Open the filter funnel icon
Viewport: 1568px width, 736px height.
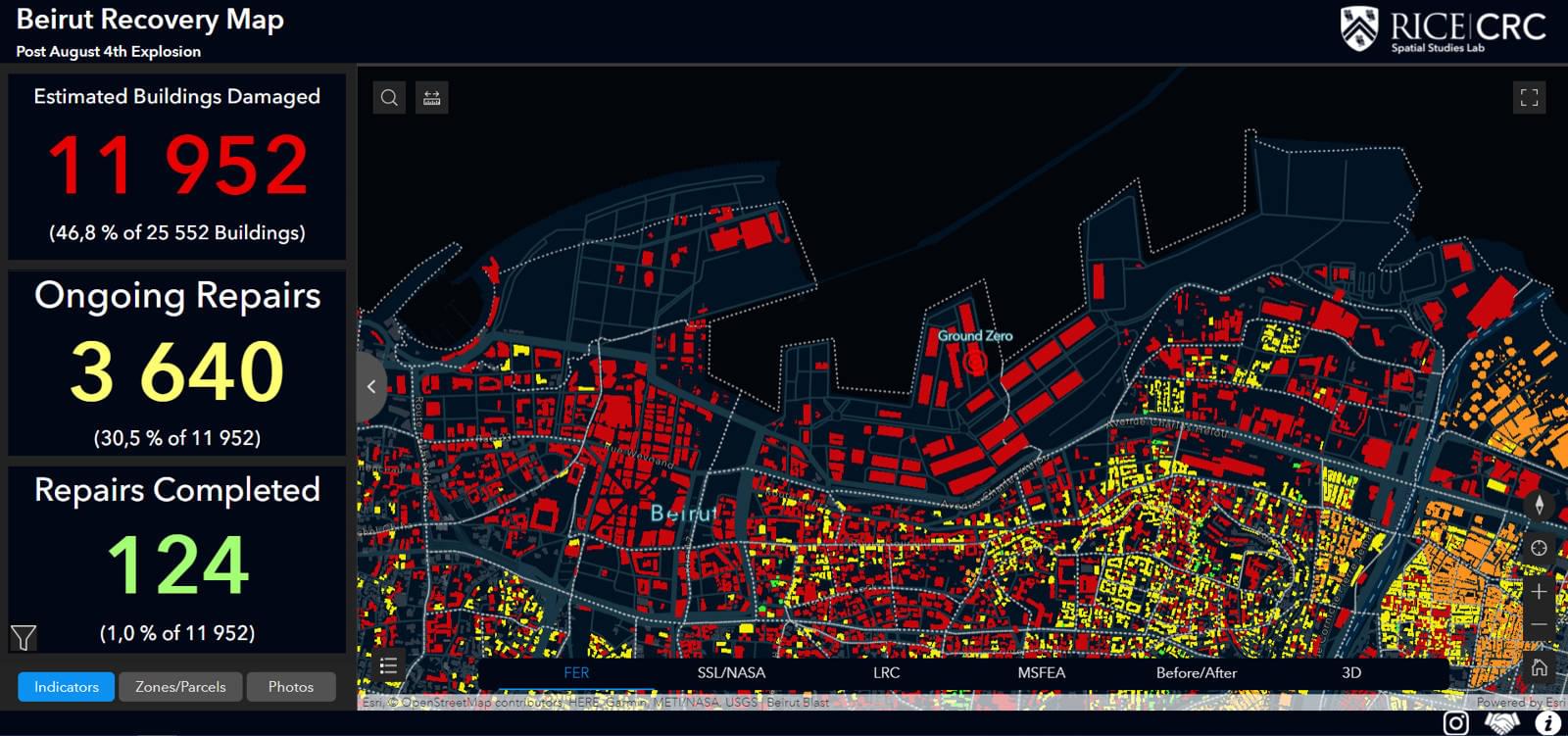[x=24, y=638]
